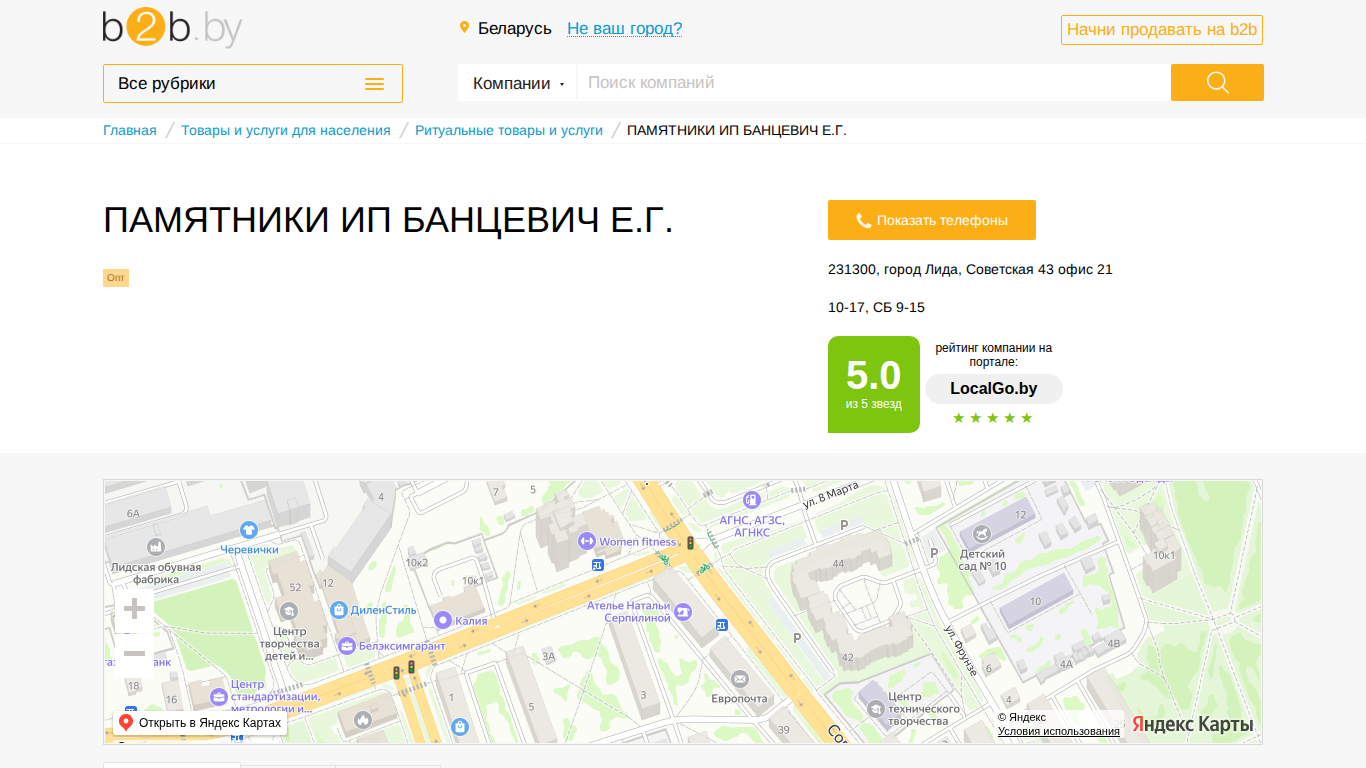This screenshot has width=1366, height=768.
Task: Open the Компании search type dropdown
Action: [518, 83]
